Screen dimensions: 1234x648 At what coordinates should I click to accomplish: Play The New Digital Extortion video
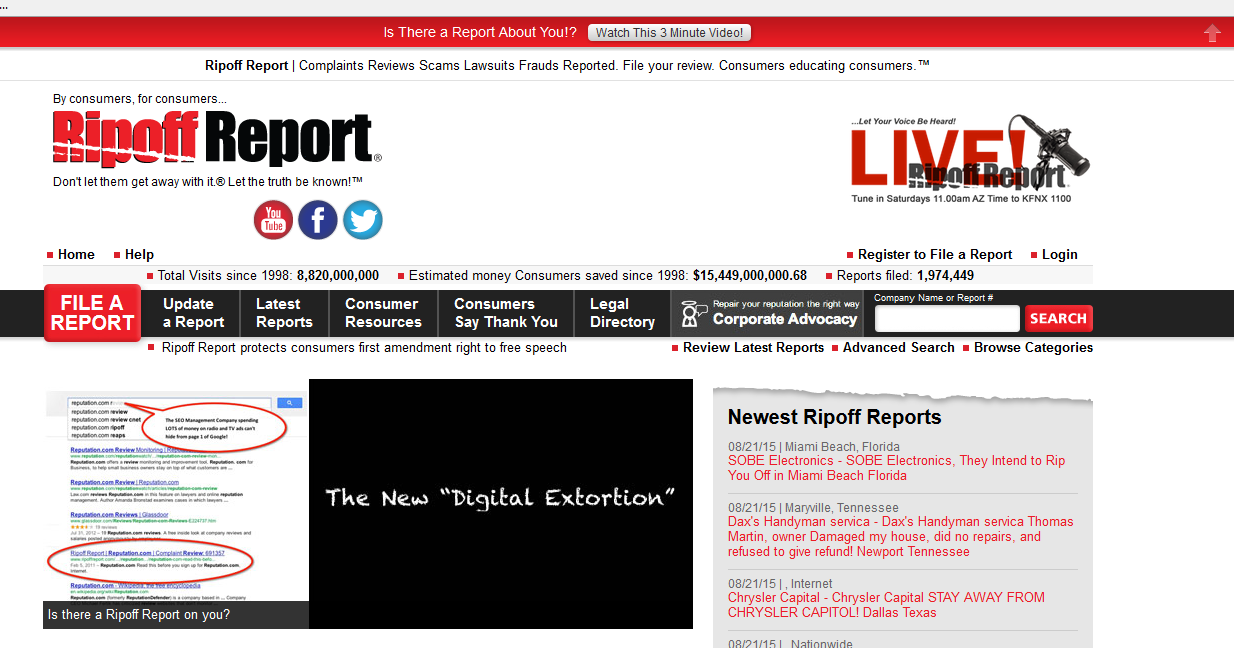coord(501,504)
